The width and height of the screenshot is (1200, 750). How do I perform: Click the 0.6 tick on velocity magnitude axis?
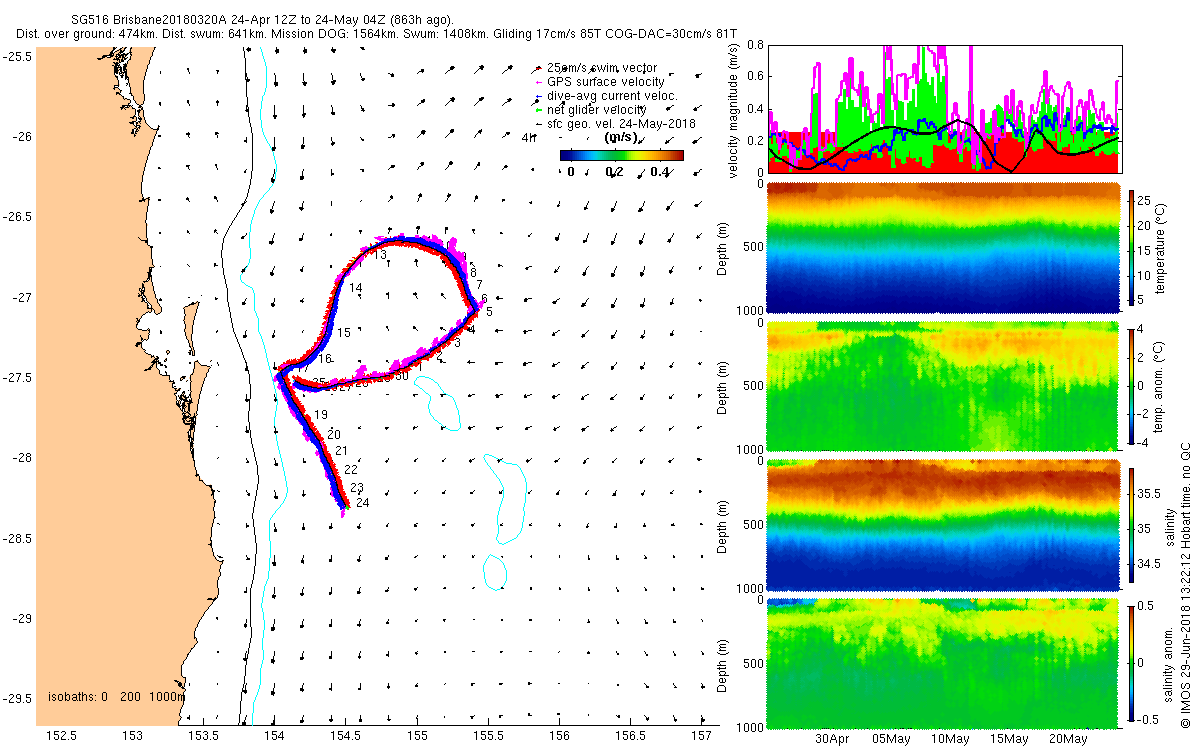[755, 77]
